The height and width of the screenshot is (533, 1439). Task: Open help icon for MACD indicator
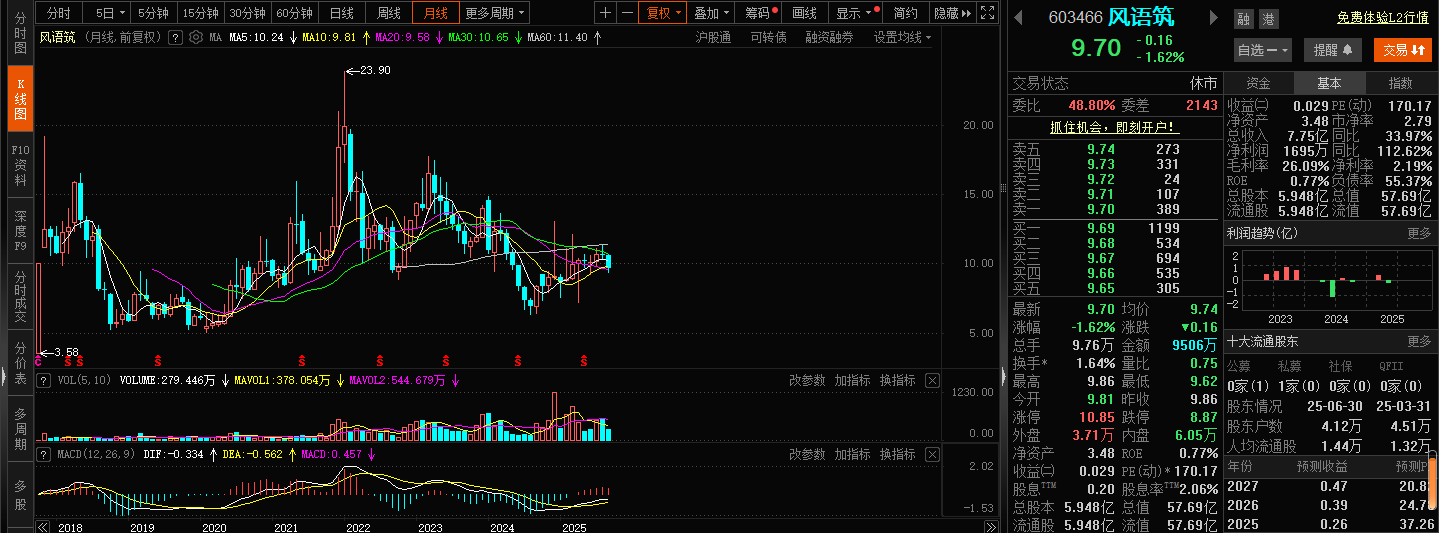pos(43,454)
